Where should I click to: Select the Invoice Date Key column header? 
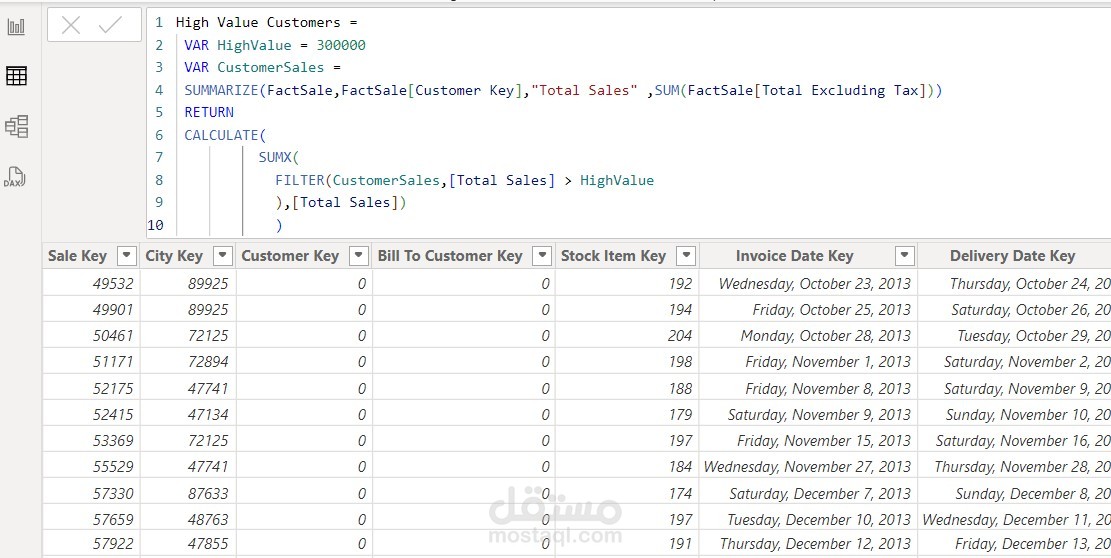(794, 256)
